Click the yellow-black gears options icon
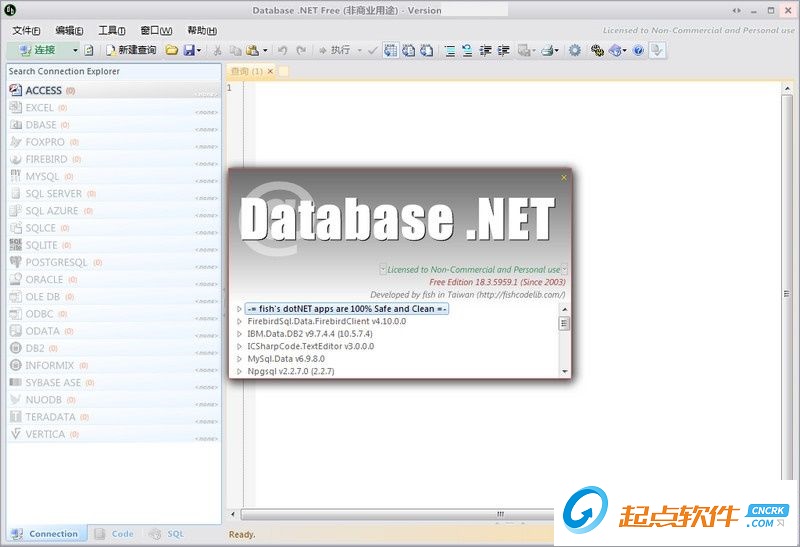The width and height of the screenshot is (800, 547). [x=596, y=50]
